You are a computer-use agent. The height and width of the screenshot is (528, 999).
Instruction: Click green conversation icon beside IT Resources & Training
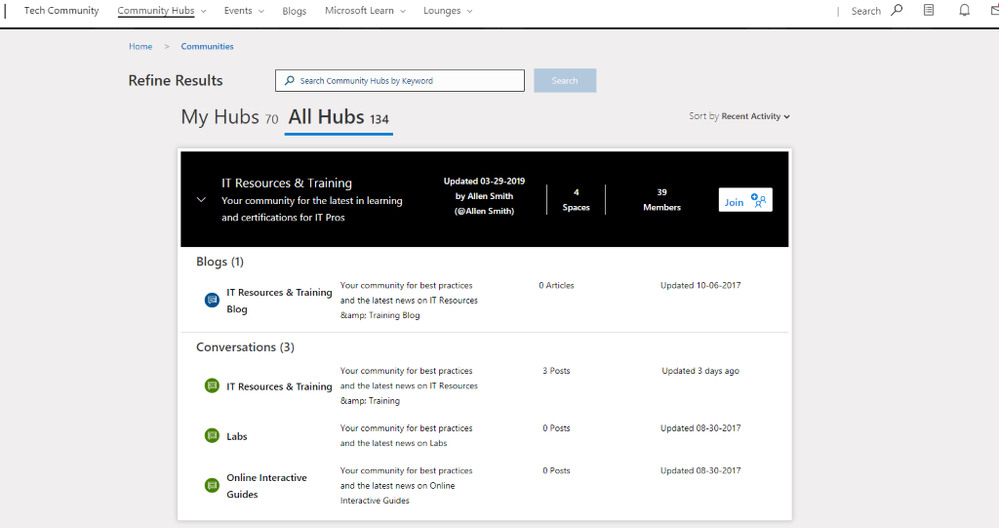(x=212, y=385)
